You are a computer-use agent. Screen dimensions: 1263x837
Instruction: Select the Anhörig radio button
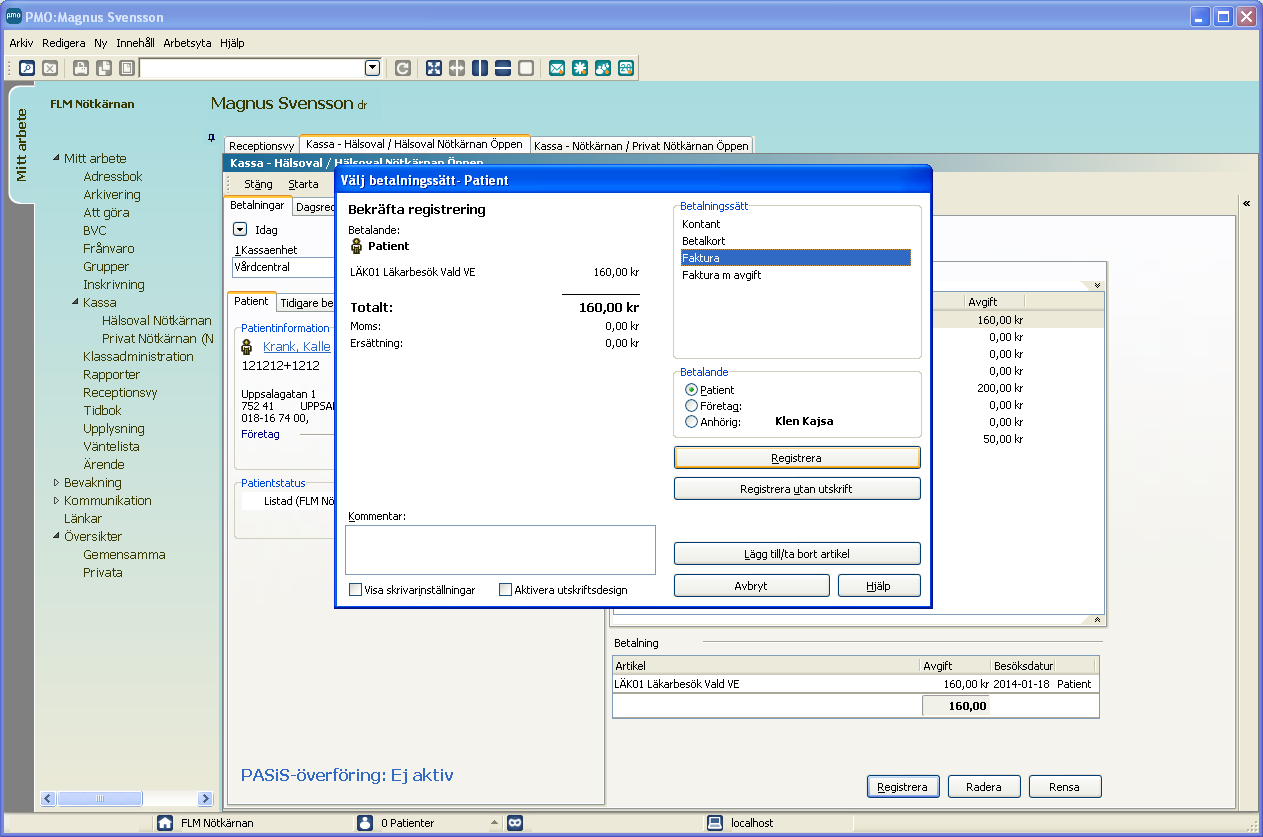click(691, 422)
